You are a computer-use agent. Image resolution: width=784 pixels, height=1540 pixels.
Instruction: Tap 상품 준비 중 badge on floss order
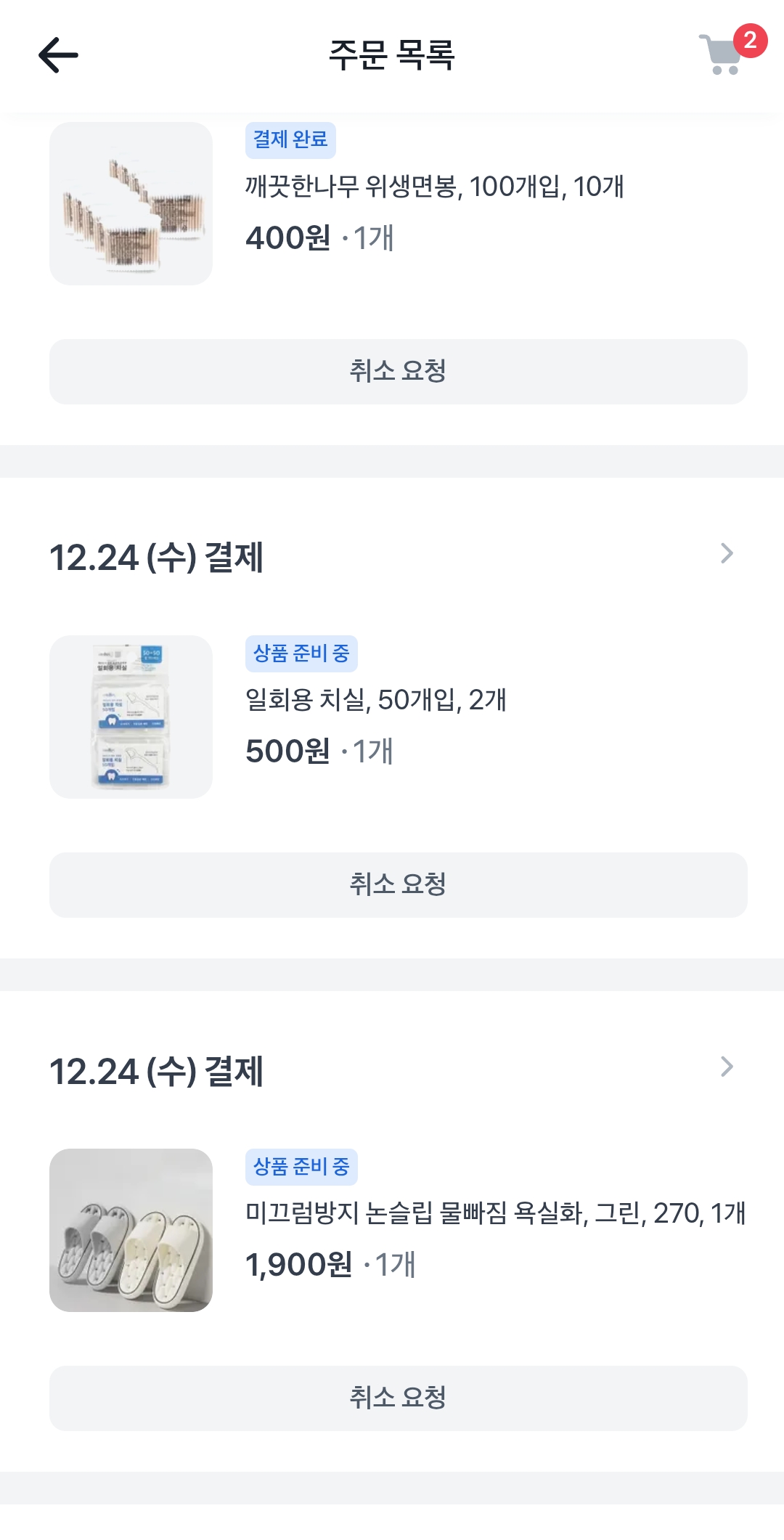point(301,653)
